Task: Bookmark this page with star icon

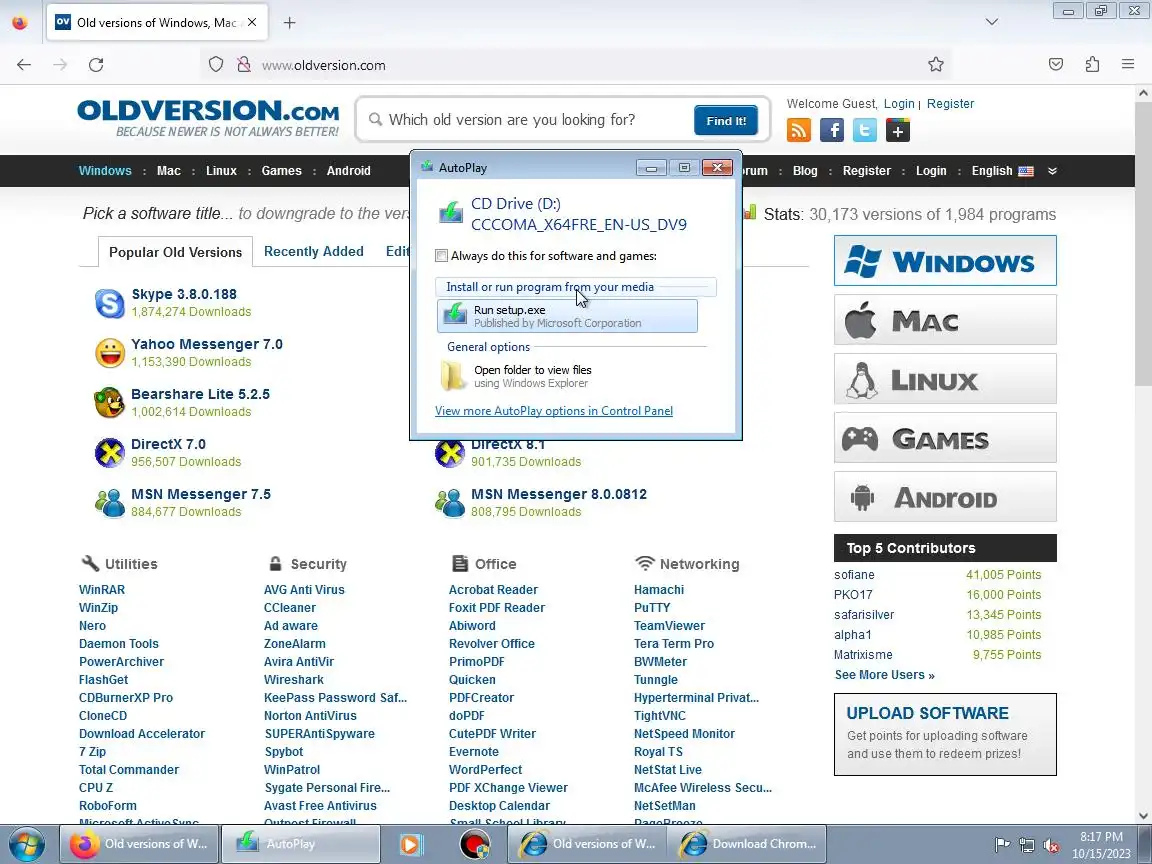Action: tap(935, 65)
